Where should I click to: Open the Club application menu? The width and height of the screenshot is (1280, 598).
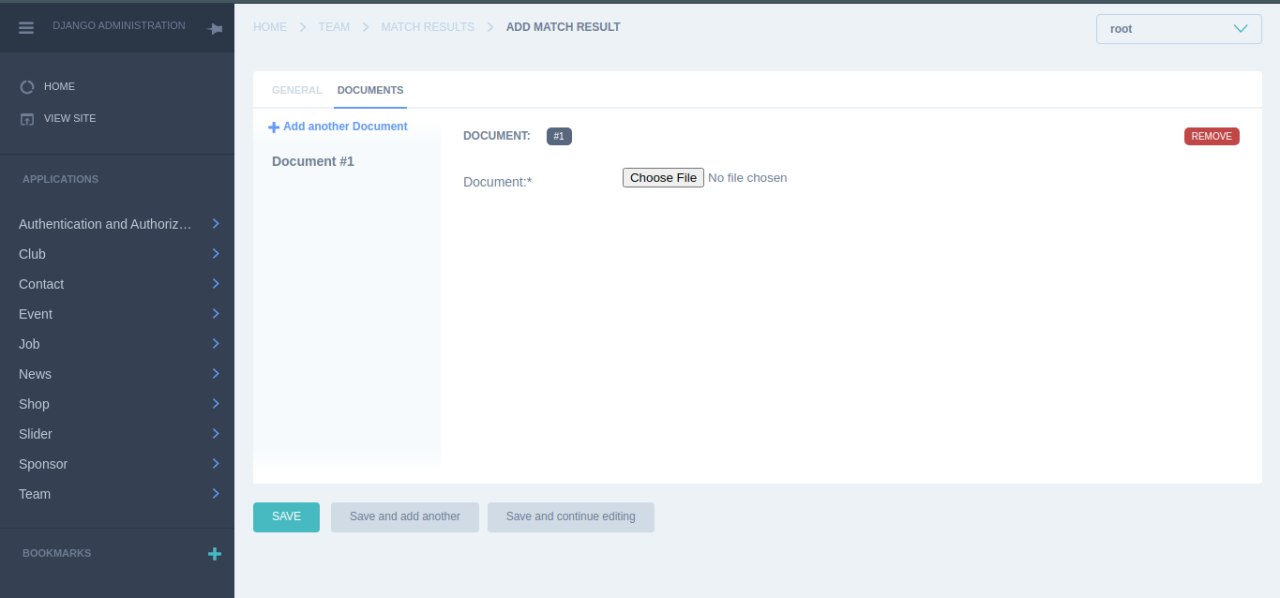tap(32, 254)
